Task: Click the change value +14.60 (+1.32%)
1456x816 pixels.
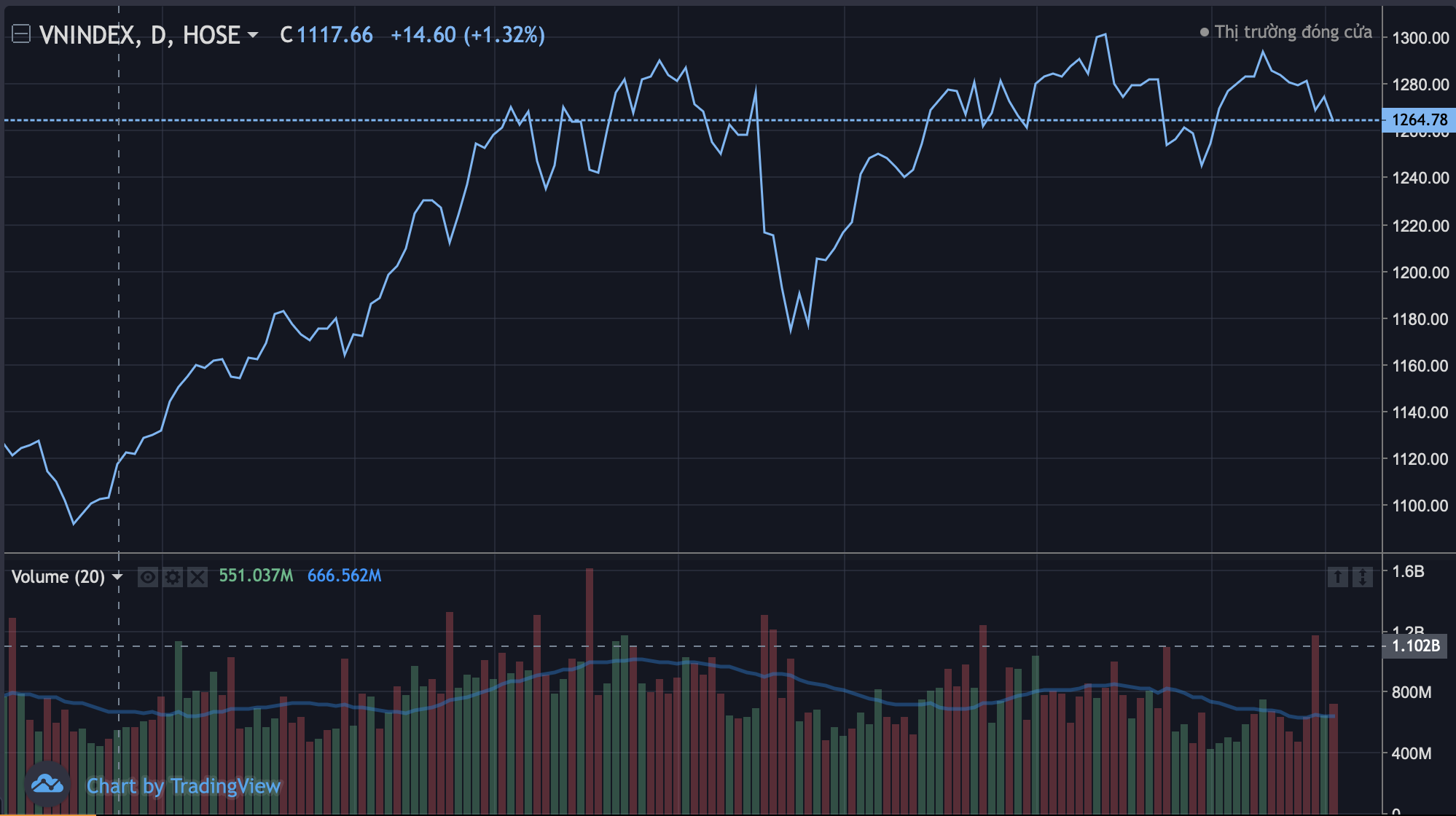Action: click(x=468, y=35)
